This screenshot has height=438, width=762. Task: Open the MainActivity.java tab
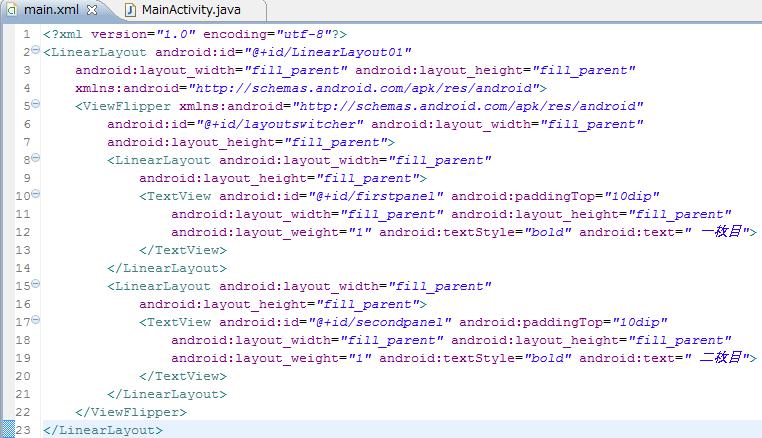[x=190, y=10]
